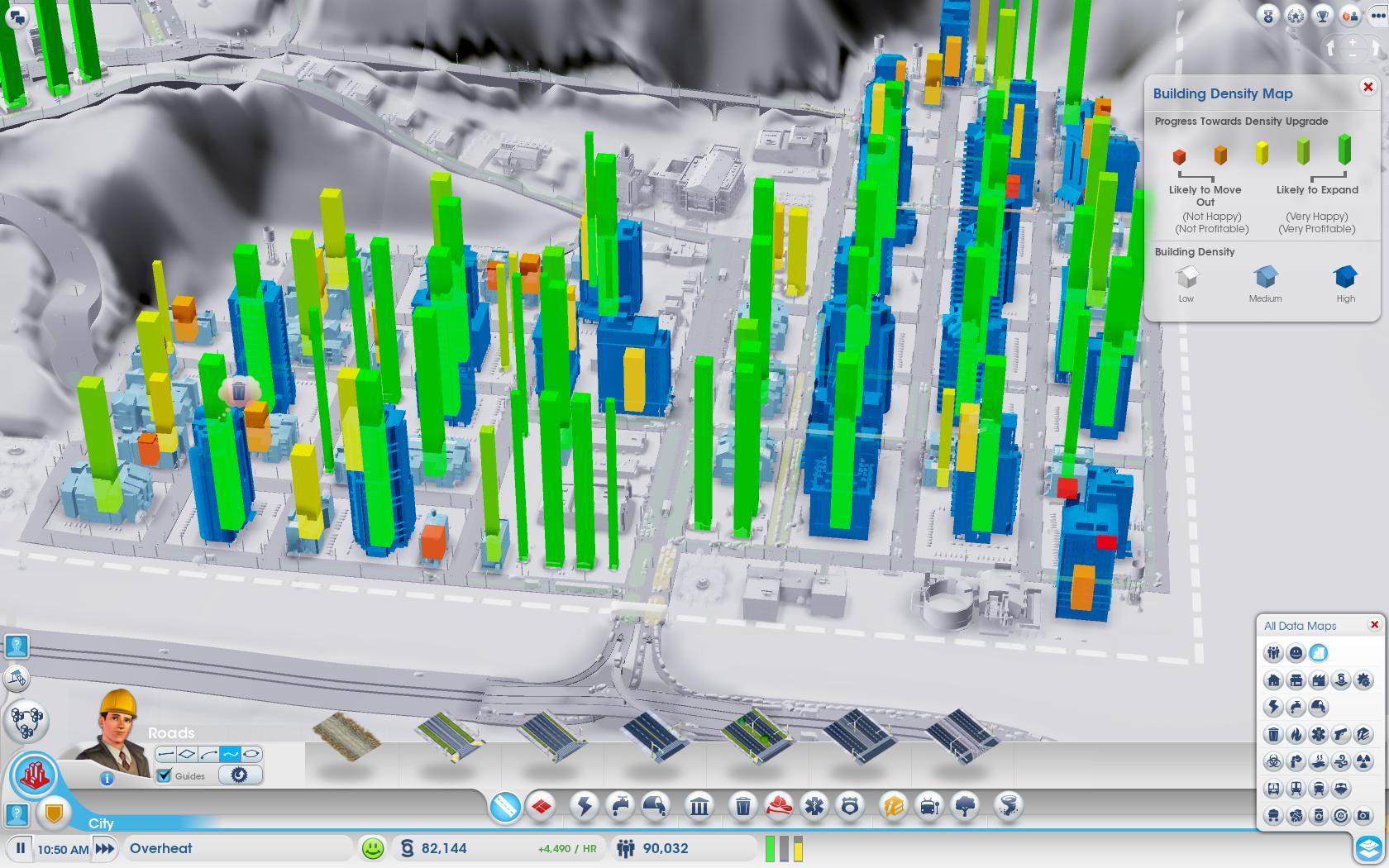Image resolution: width=1389 pixels, height=868 pixels.
Task: Show the Crime data map (gun icon)
Action: (1340, 734)
